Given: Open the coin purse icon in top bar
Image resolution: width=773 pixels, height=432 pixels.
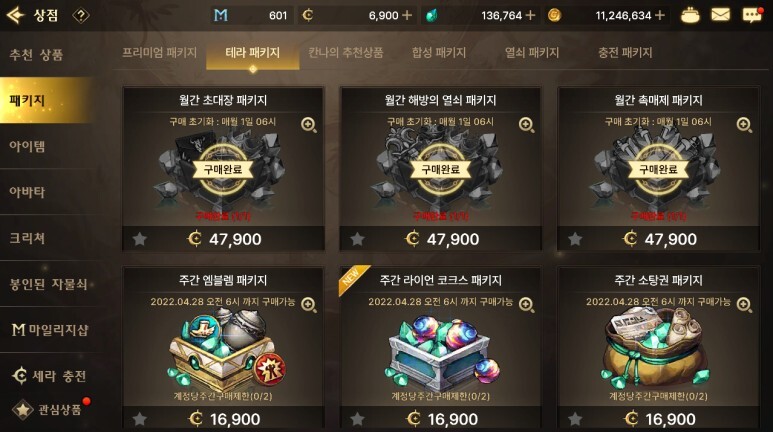Looking at the screenshot, I should (690, 15).
